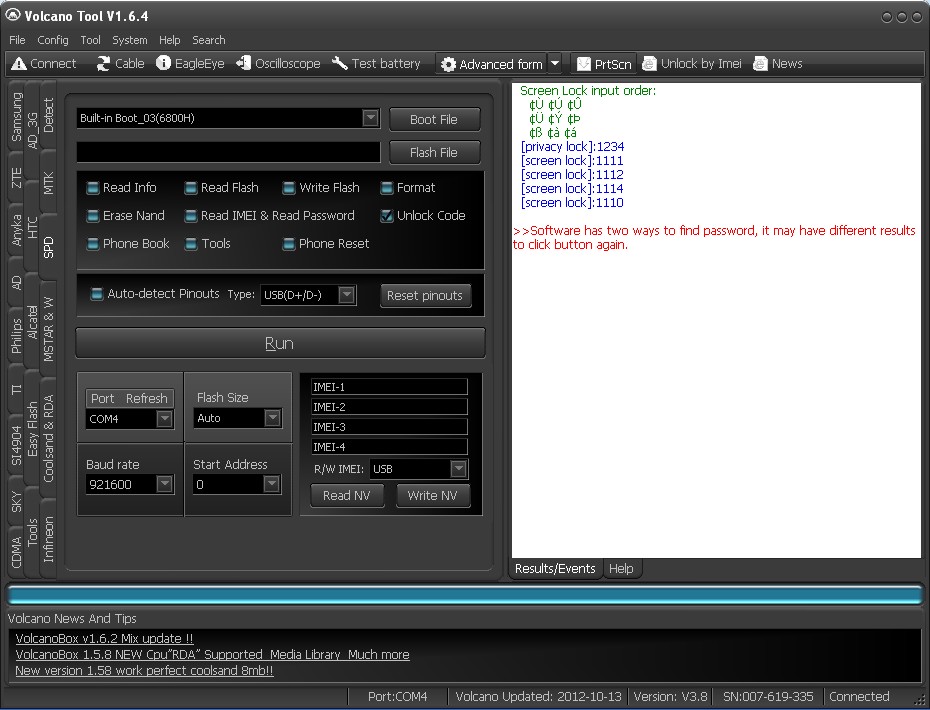Click the Test battery wrench icon
The height and width of the screenshot is (710, 930).
[340, 63]
